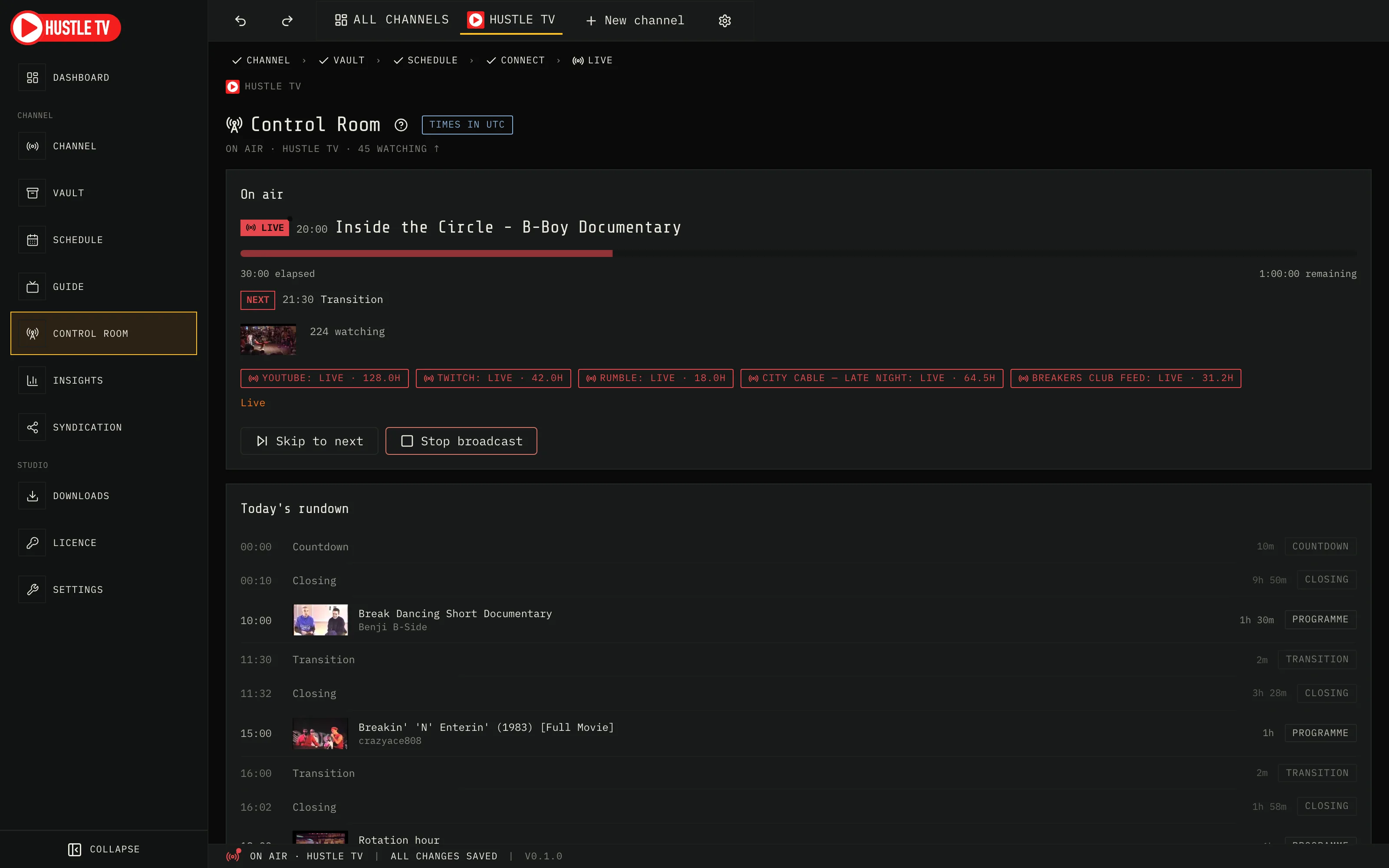This screenshot has height=868, width=1389.
Task: Open the on-air programme thumbnail preview
Action: click(x=268, y=339)
